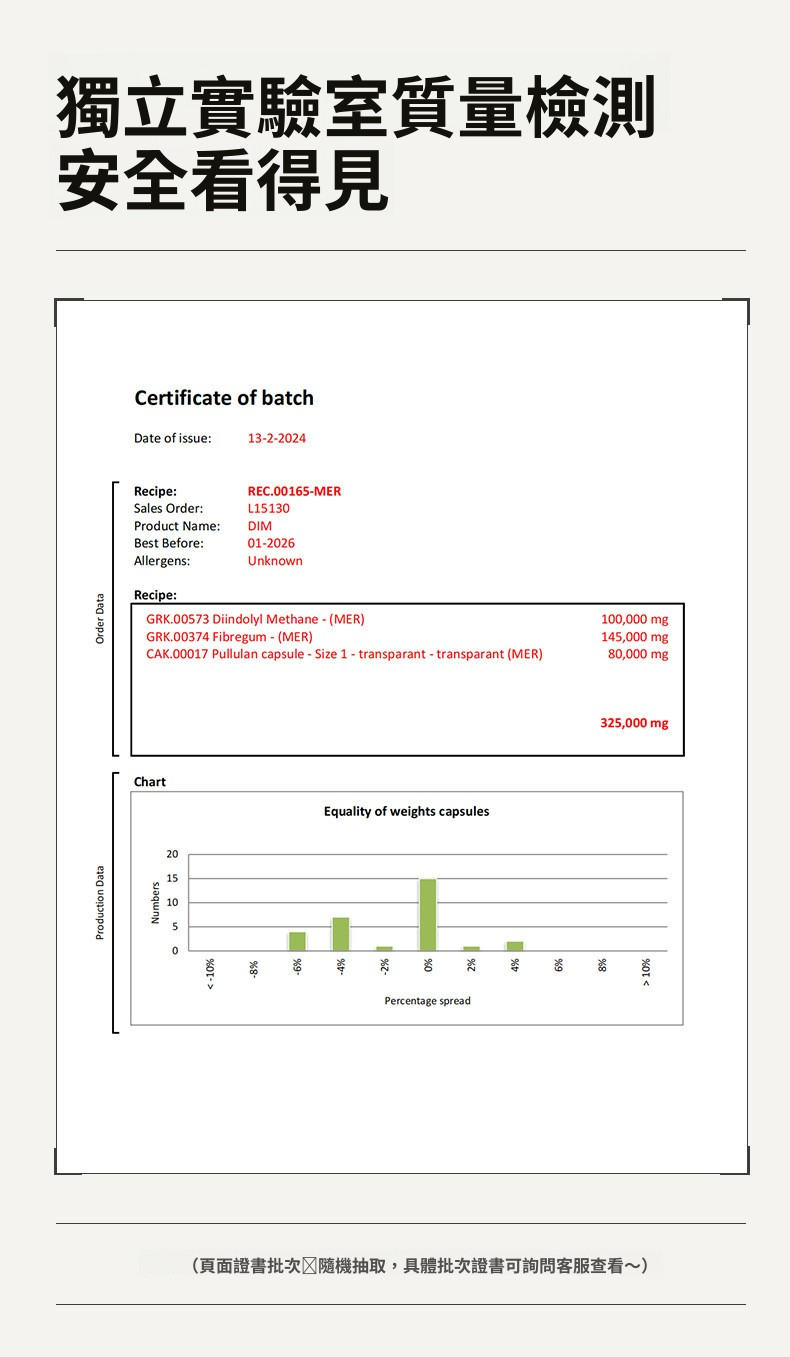790x1357 pixels.
Task: Click the green bar at -4%
Action: click(341, 933)
